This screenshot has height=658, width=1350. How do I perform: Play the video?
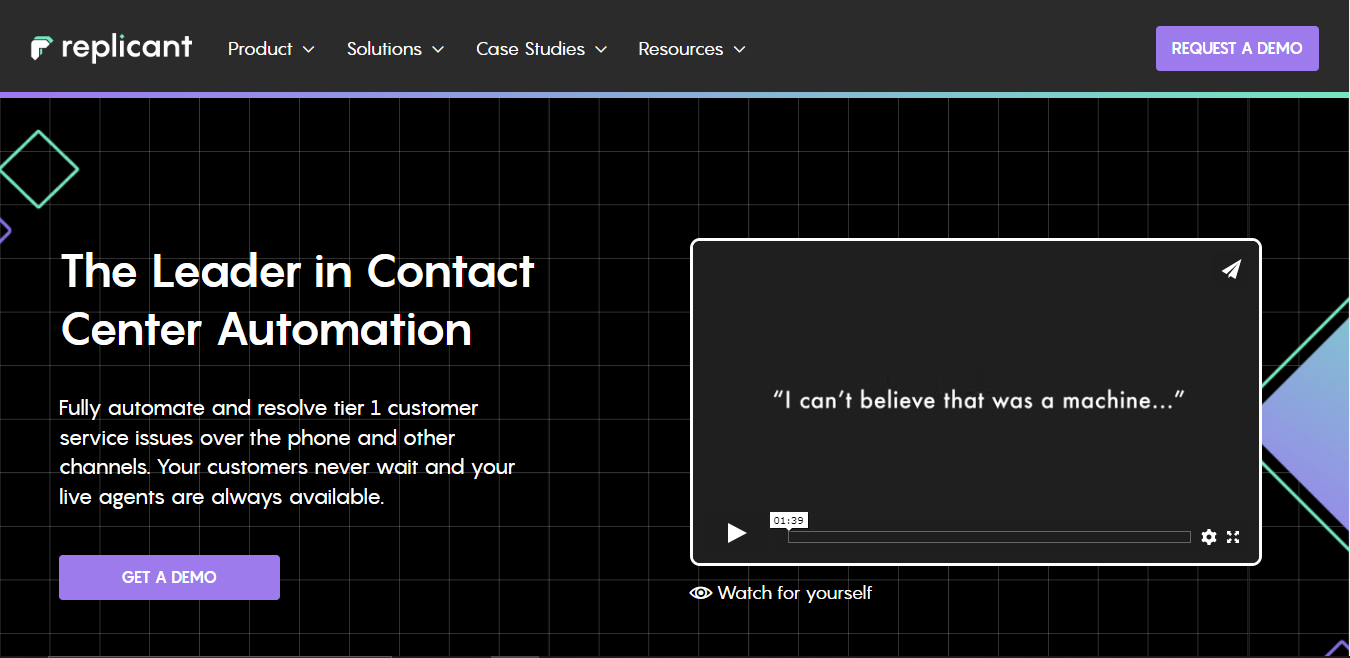coord(737,533)
